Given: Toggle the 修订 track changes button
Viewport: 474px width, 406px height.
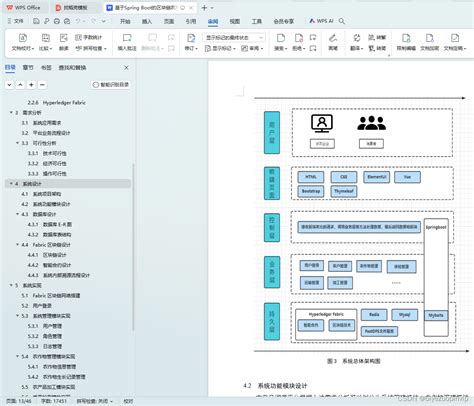Looking at the screenshot, I should tap(191, 42).
